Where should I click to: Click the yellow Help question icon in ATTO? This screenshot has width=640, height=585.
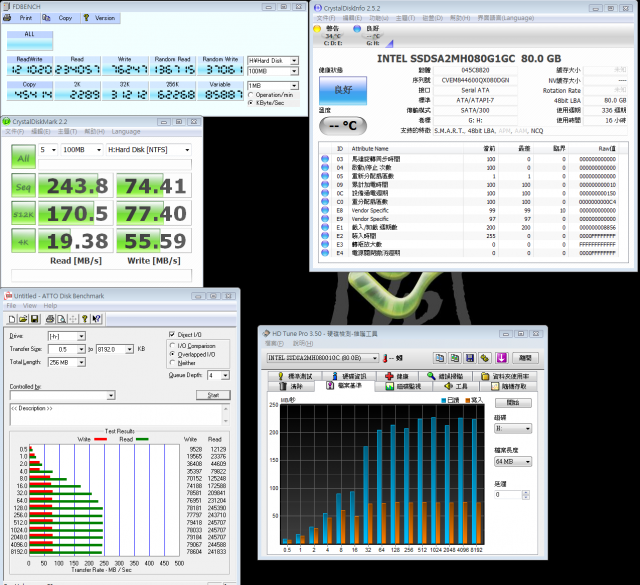pyautogui.click(x=84, y=319)
